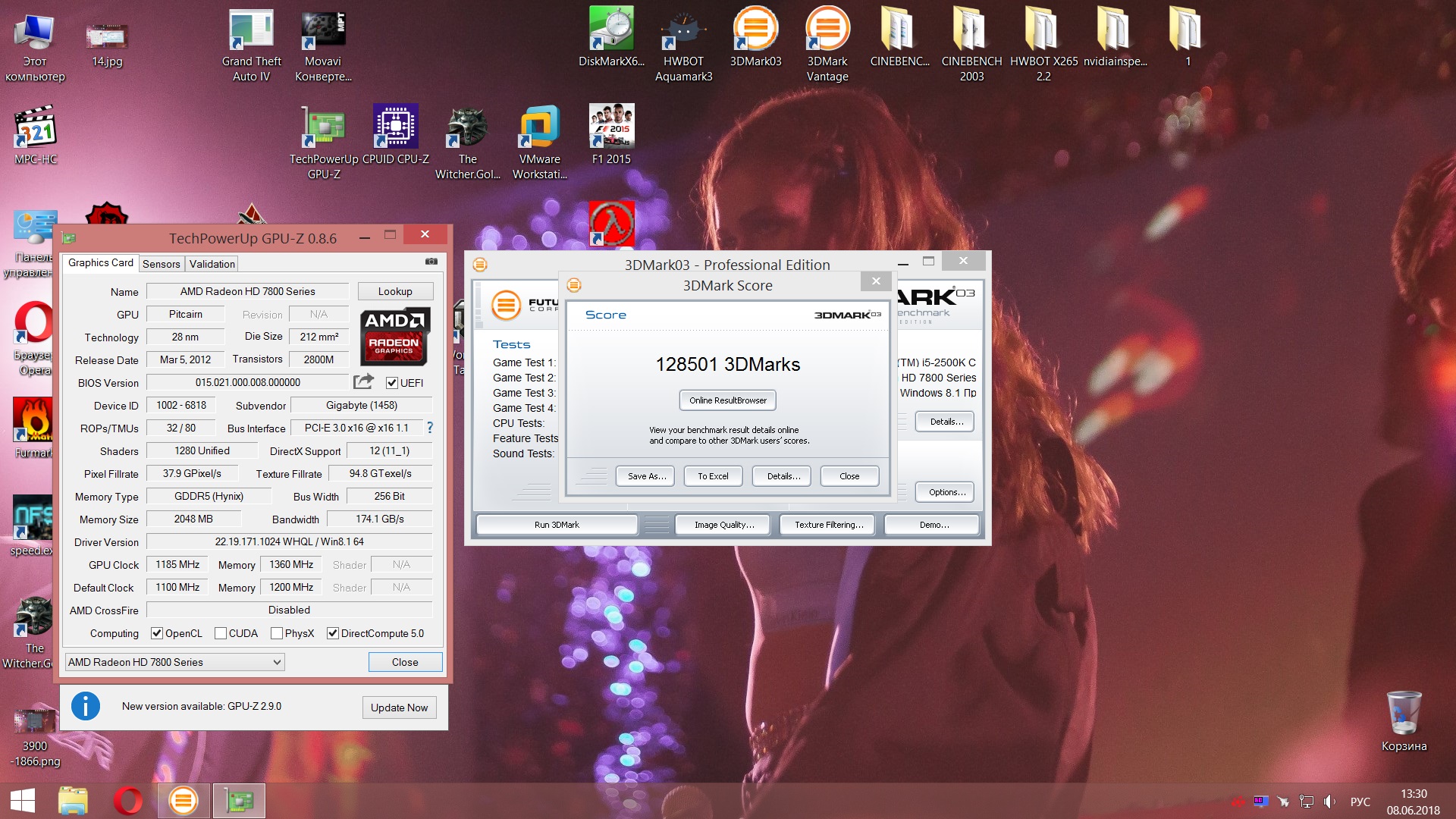Image resolution: width=1456 pixels, height=819 pixels.
Task: Open the Windows Start button
Action: point(23,801)
